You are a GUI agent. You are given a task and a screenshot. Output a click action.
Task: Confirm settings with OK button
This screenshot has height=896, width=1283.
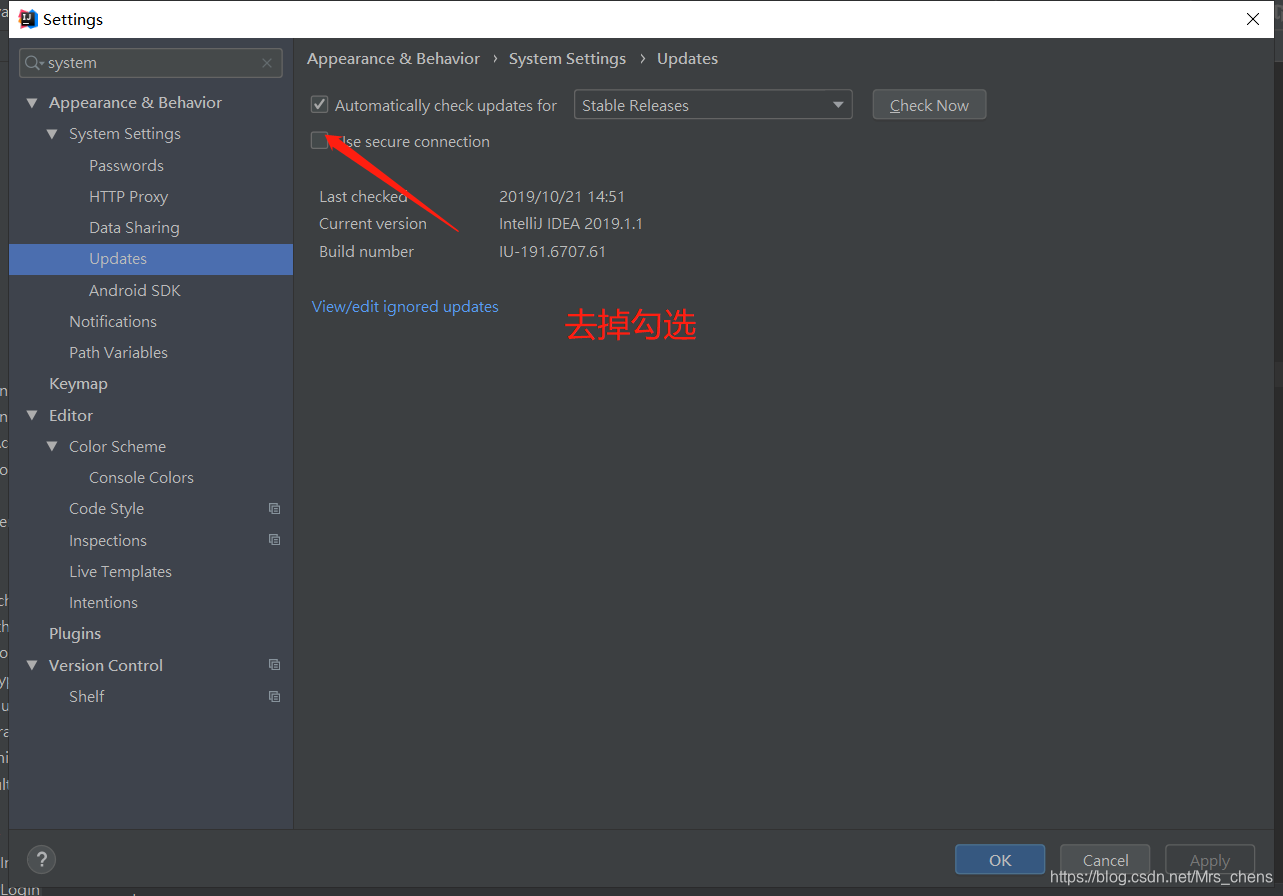tap(1000, 860)
